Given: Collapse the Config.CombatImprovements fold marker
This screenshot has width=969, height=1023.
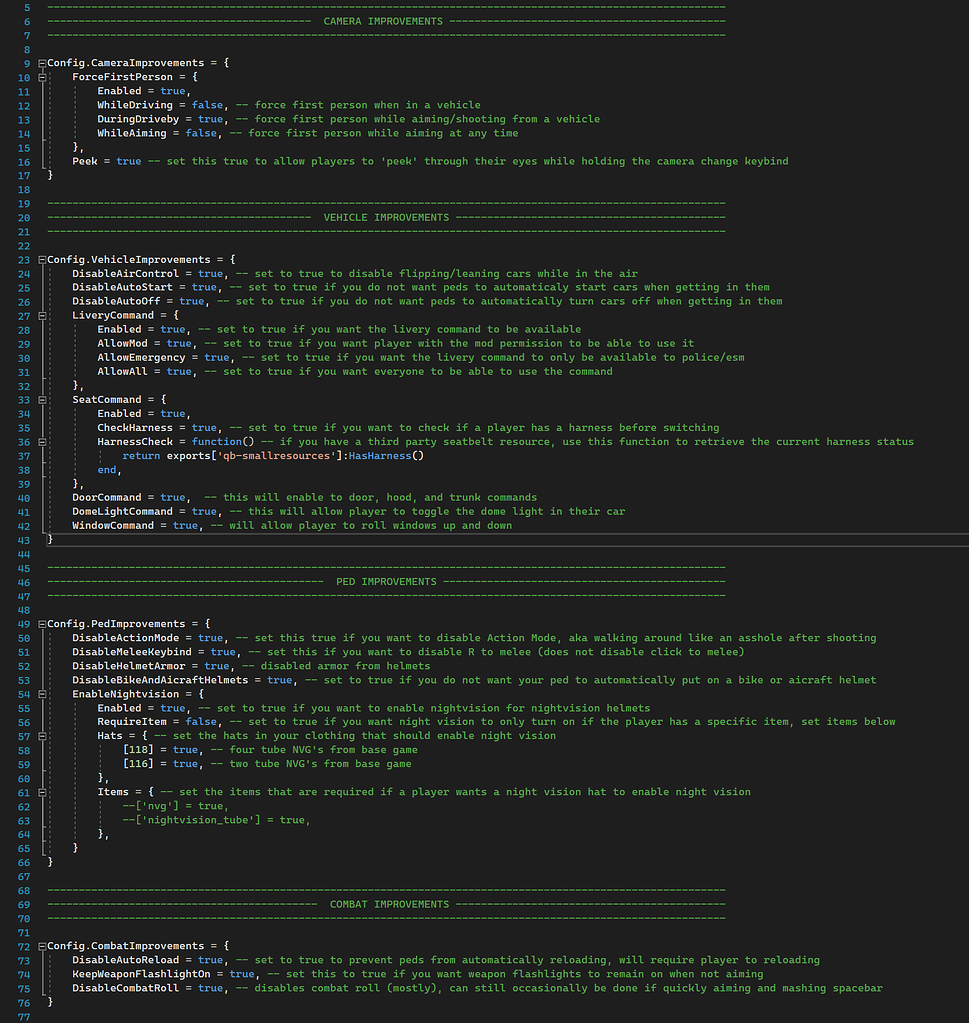Looking at the screenshot, I should pyautogui.click(x=40, y=945).
